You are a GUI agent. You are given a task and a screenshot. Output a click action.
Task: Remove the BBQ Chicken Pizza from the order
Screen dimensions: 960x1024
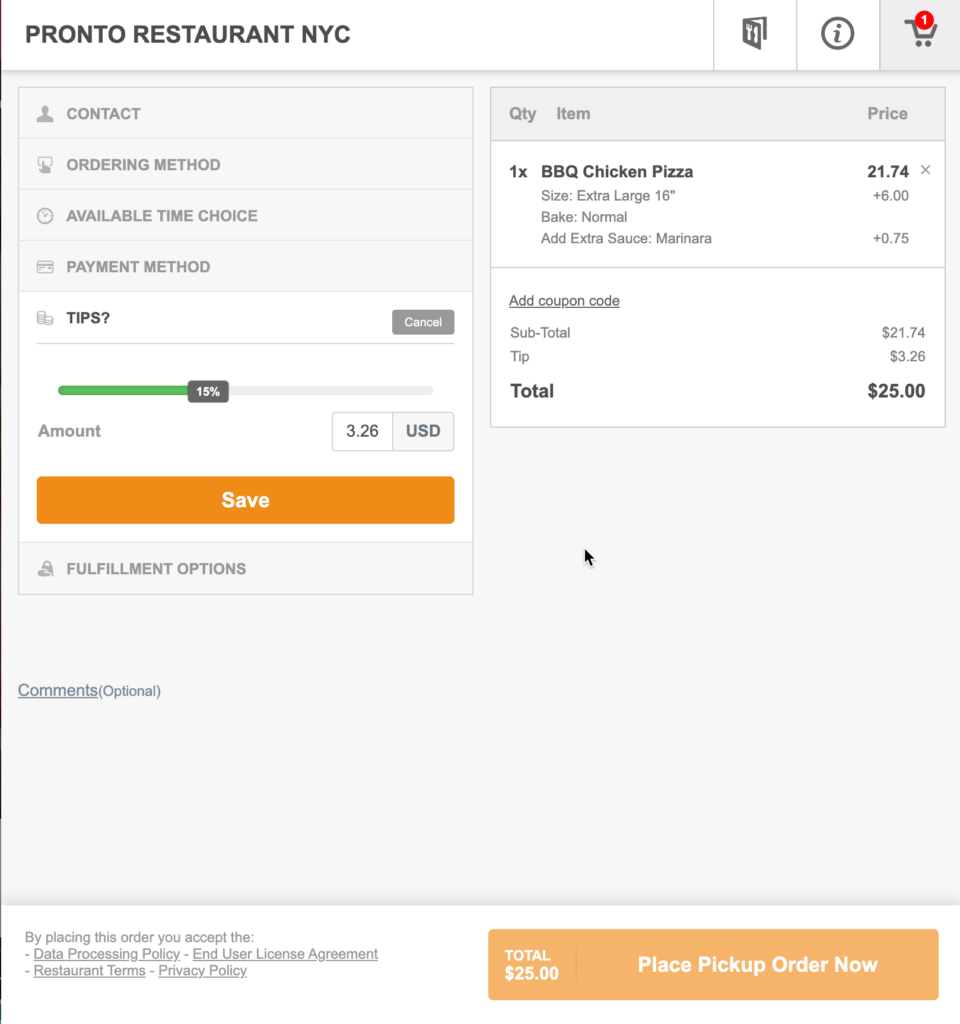coord(925,170)
